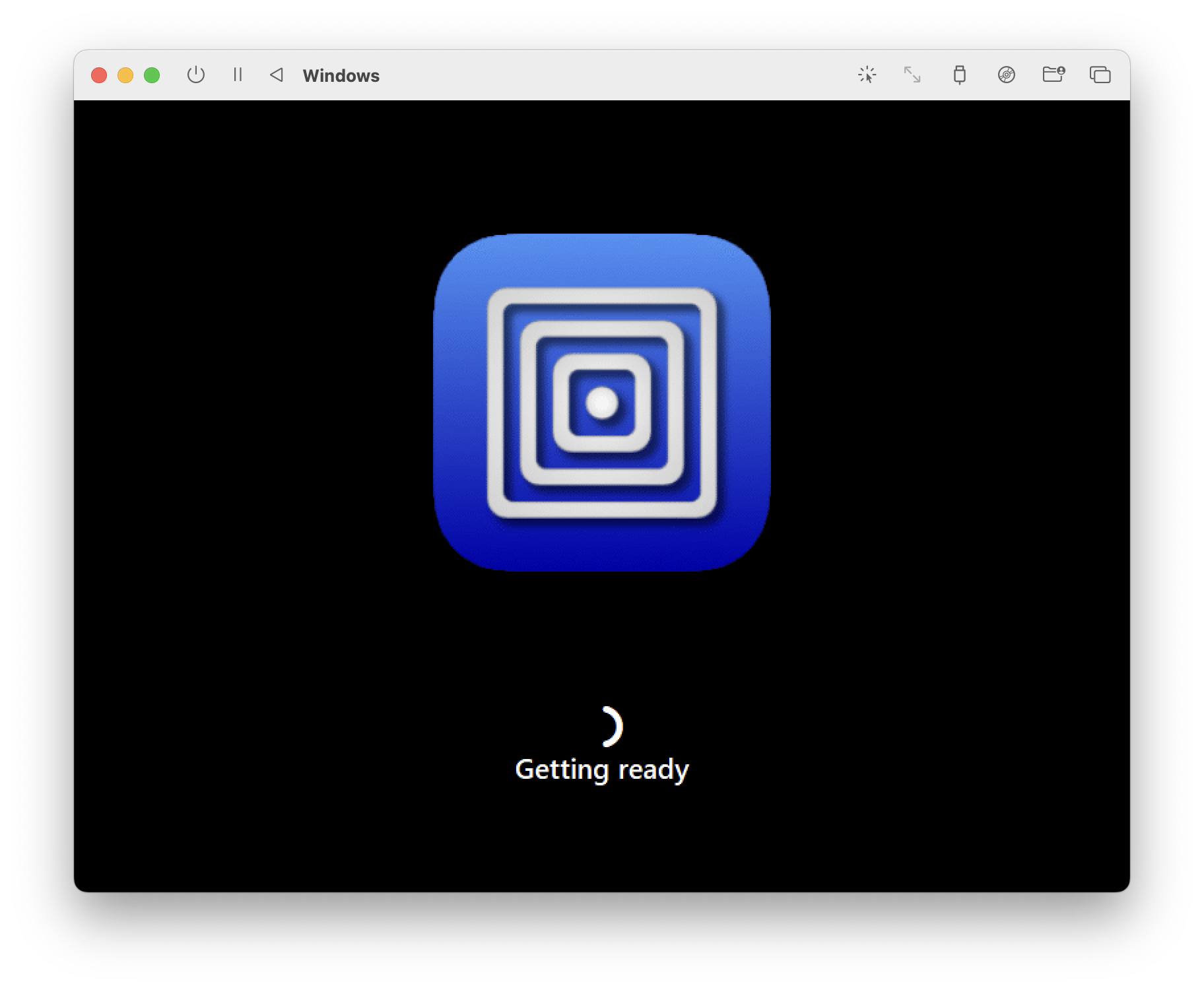Click the Getting ready text
Viewport: 1204px width, 990px height.
(x=602, y=770)
